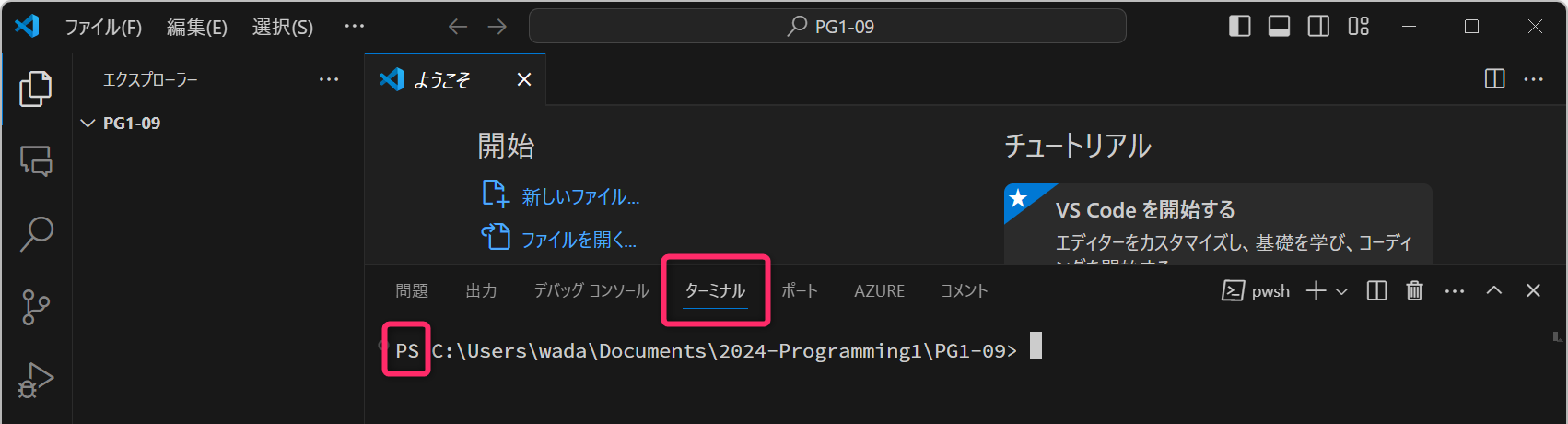Open terminal launch profile dropdown arrow
The height and width of the screenshot is (424, 1568).
coord(1341,291)
